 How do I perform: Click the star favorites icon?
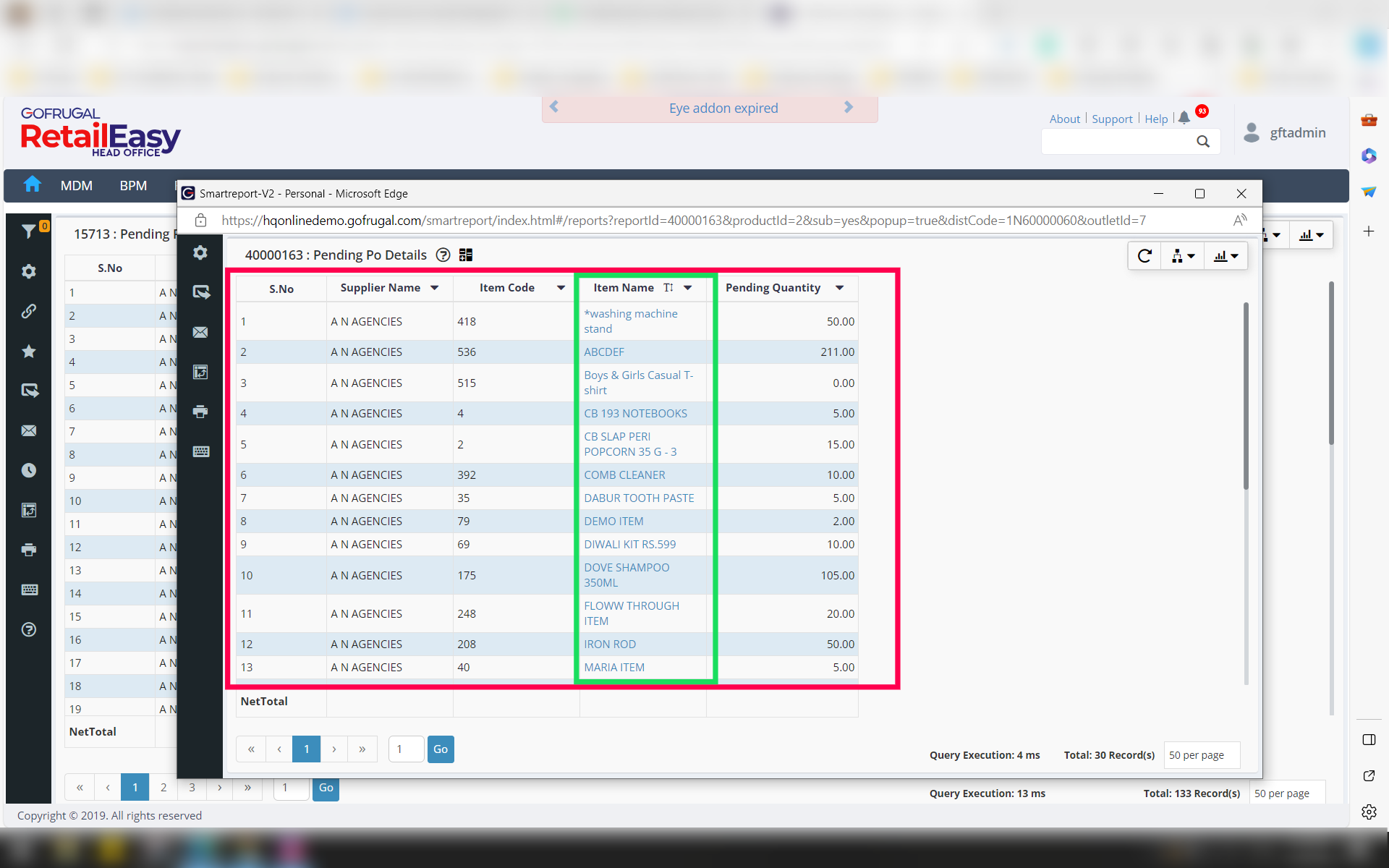point(29,351)
